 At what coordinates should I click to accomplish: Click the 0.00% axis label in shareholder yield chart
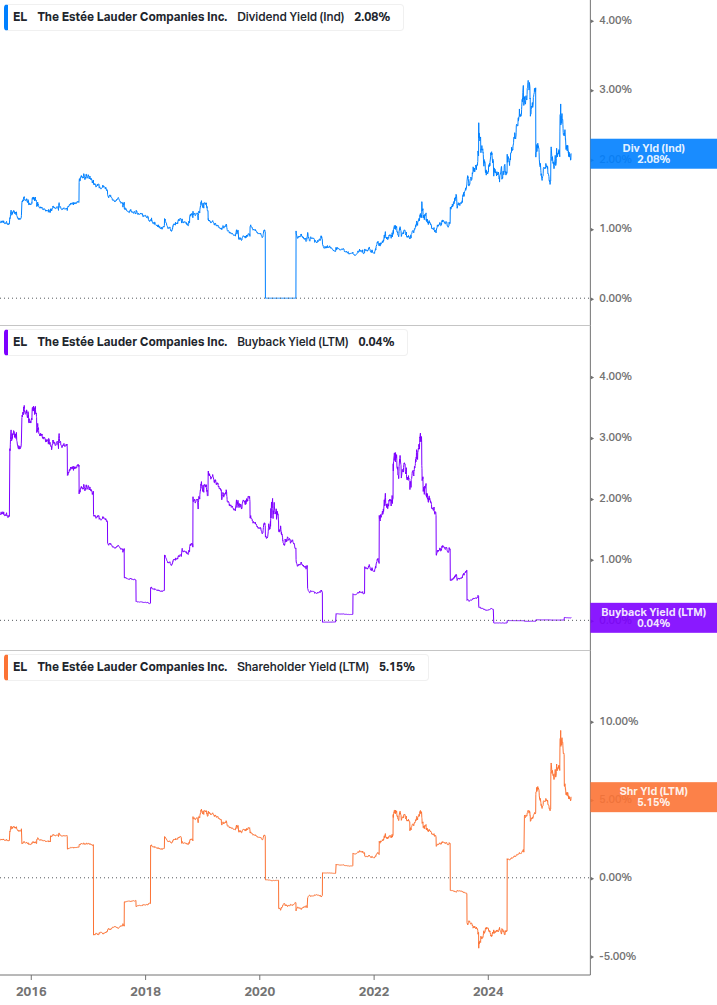pos(615,877)
